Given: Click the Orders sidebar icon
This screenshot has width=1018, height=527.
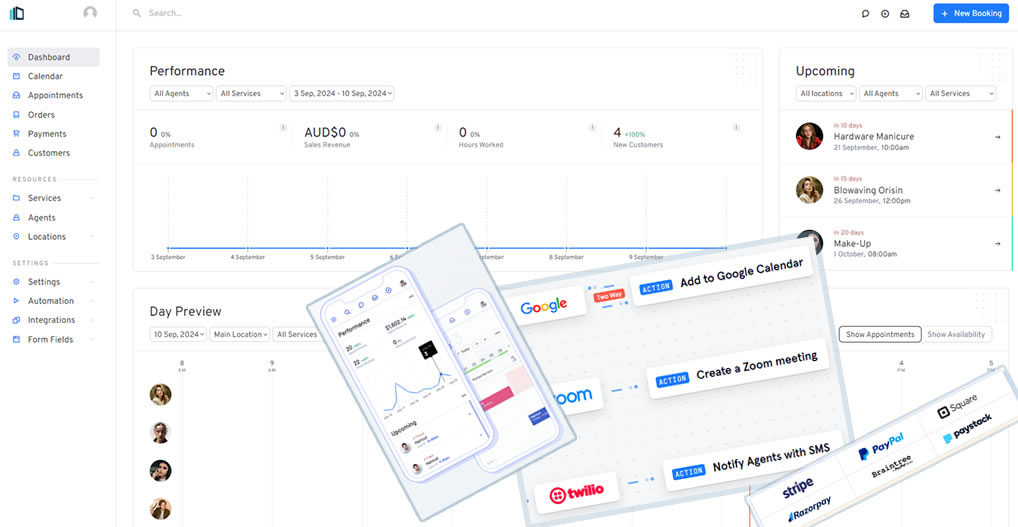Looking at the screenshot, I should [x=17, y=115].
